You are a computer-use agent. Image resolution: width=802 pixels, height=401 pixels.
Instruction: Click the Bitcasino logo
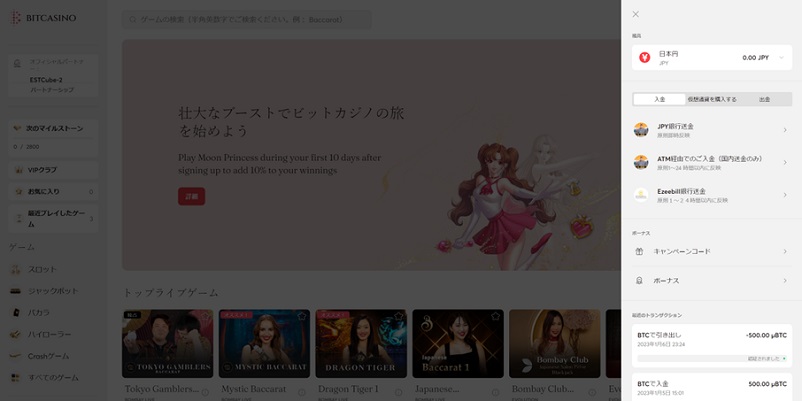43,18
